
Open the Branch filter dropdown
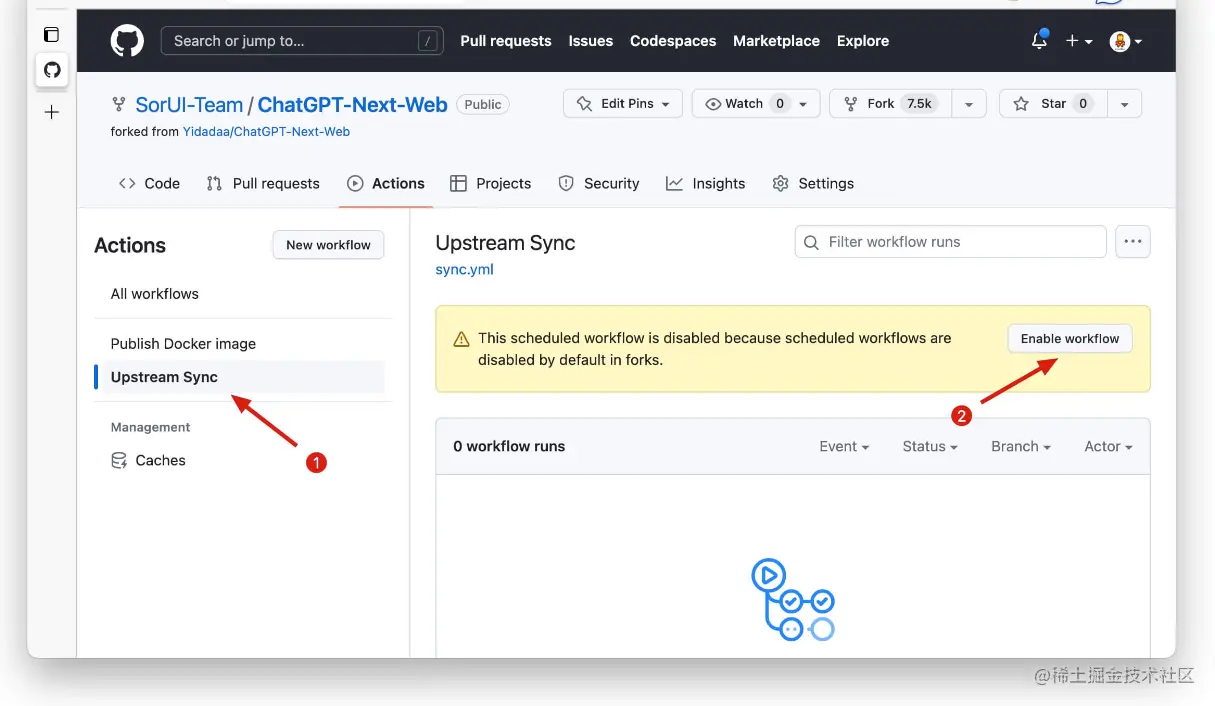[1021, 447]
